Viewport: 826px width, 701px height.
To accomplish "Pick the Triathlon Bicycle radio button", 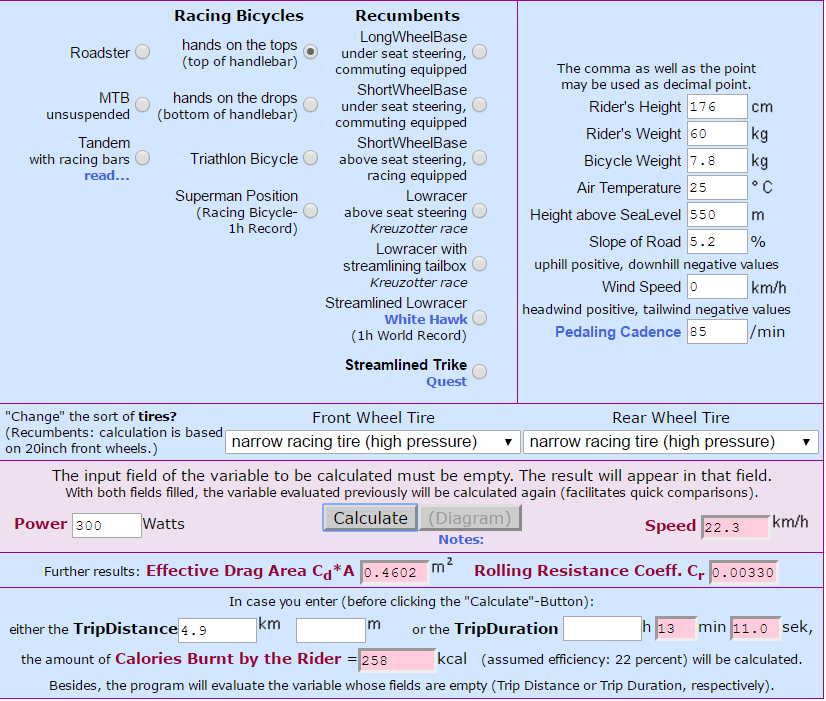I will point(311,158).
